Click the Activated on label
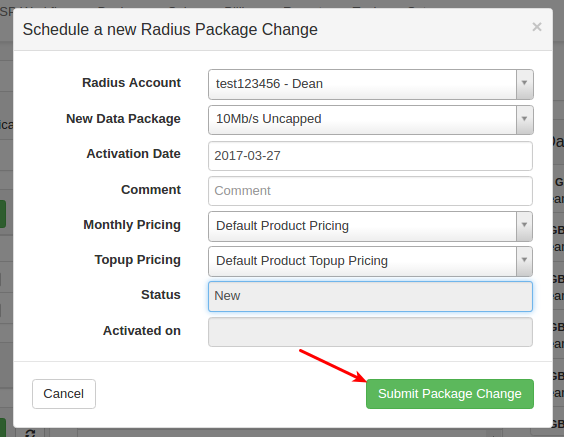The width and height of the screenshot is (564, 437). click(x=142, y=331)
